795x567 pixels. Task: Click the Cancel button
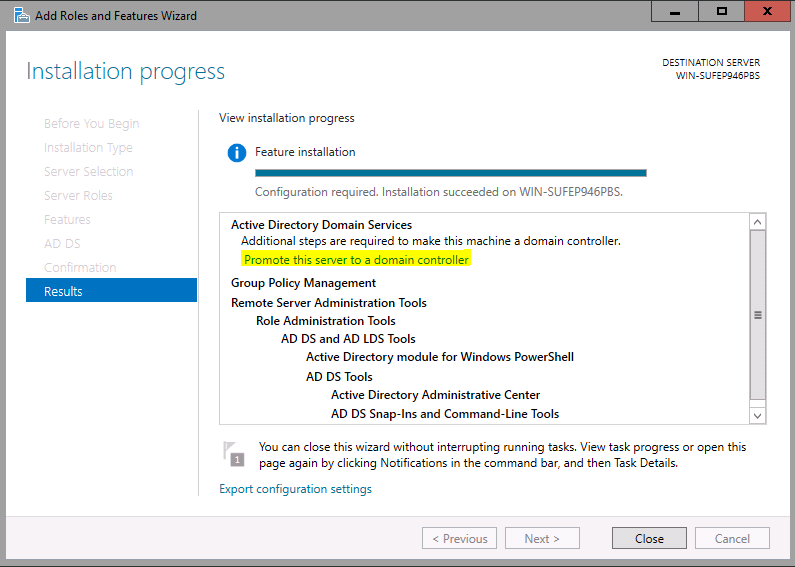[x=732, y=538]
